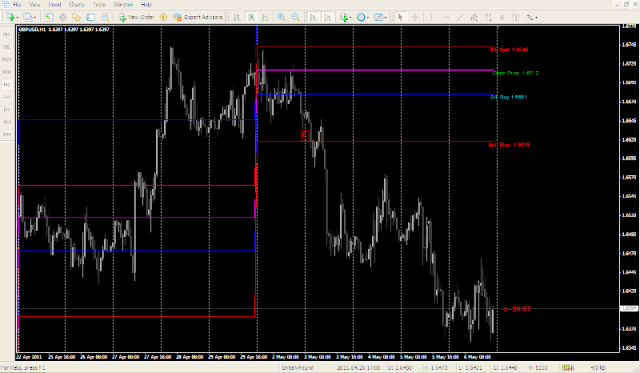Click the Zoom In magnifier icon
This screenshot has width=640, height=373.
coord(281,17)
